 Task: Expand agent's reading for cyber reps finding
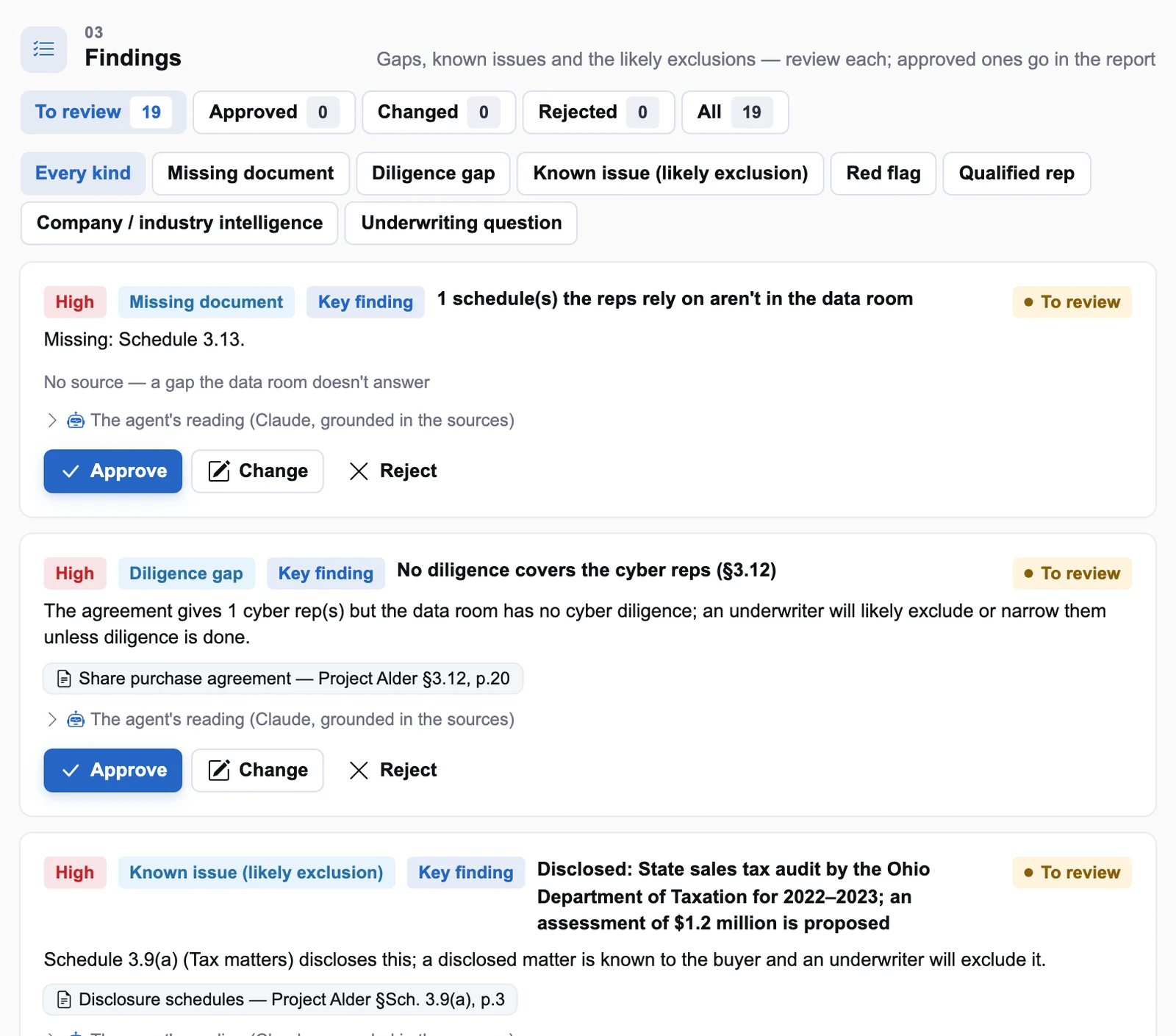tap(279, 720)
